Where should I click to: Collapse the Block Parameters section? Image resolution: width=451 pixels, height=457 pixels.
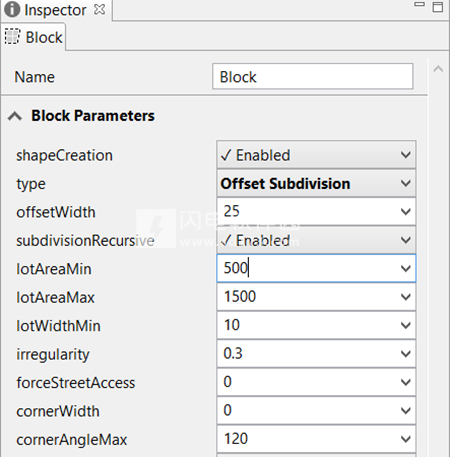(15, 116)
